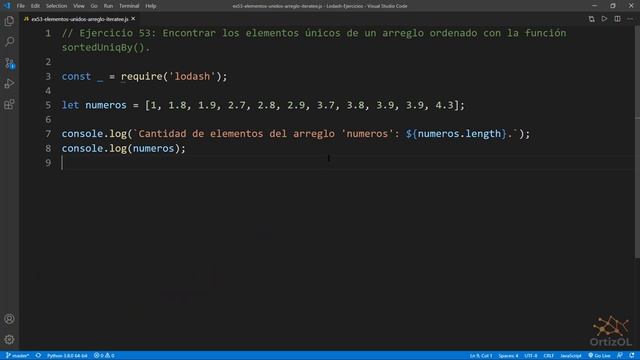
Task: Change line endings via CRLF item
Action: [x=549, y=356]
